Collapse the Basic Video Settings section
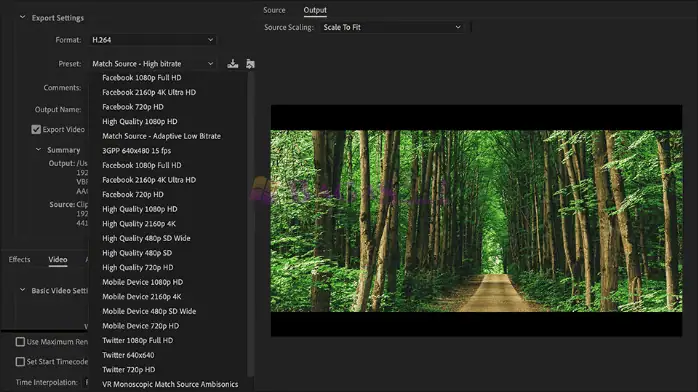This screenshot has height=392, width=698. click(x=22, y=290)
